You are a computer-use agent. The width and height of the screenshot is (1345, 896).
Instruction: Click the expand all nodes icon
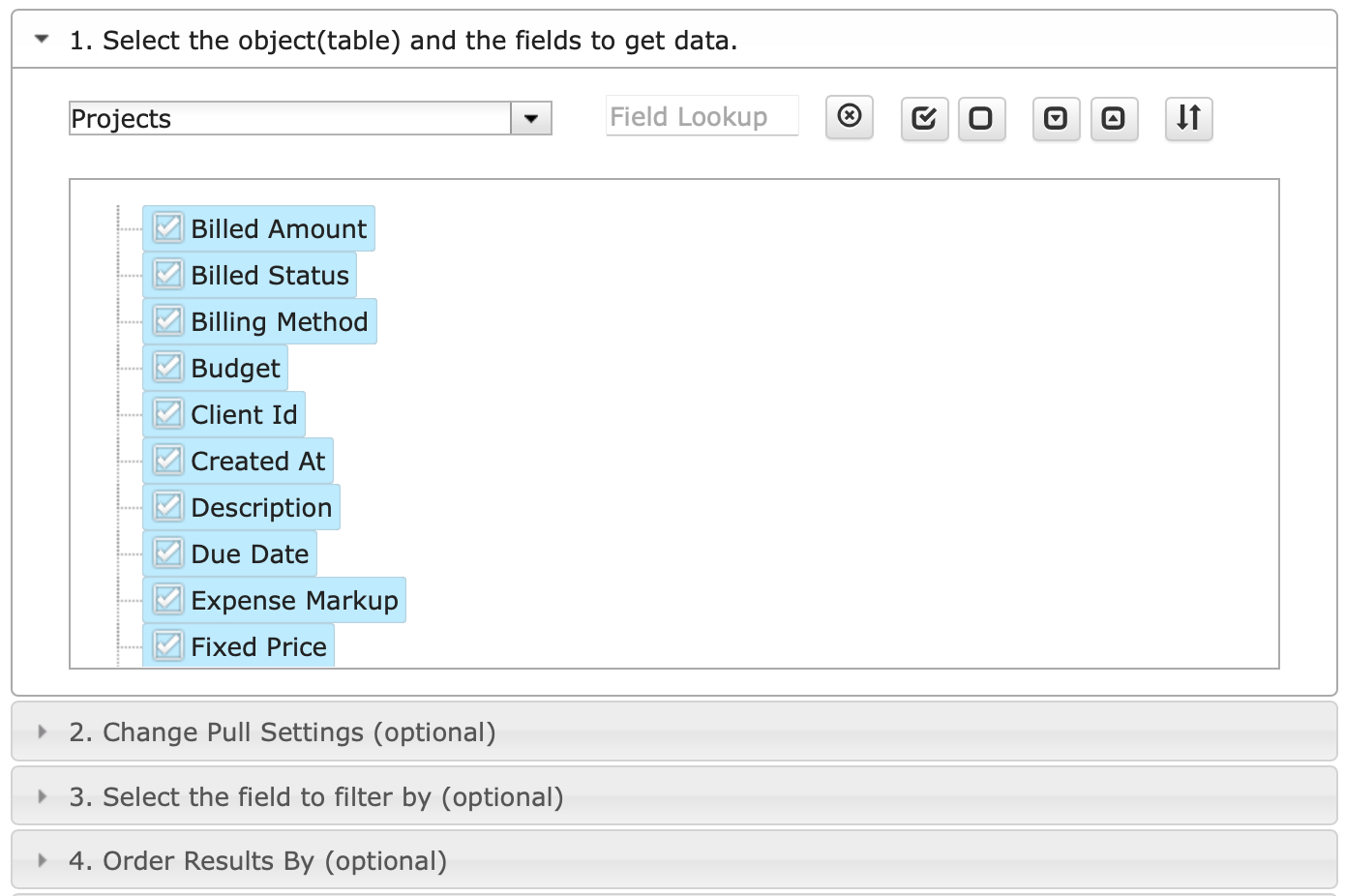point(1056,119)
